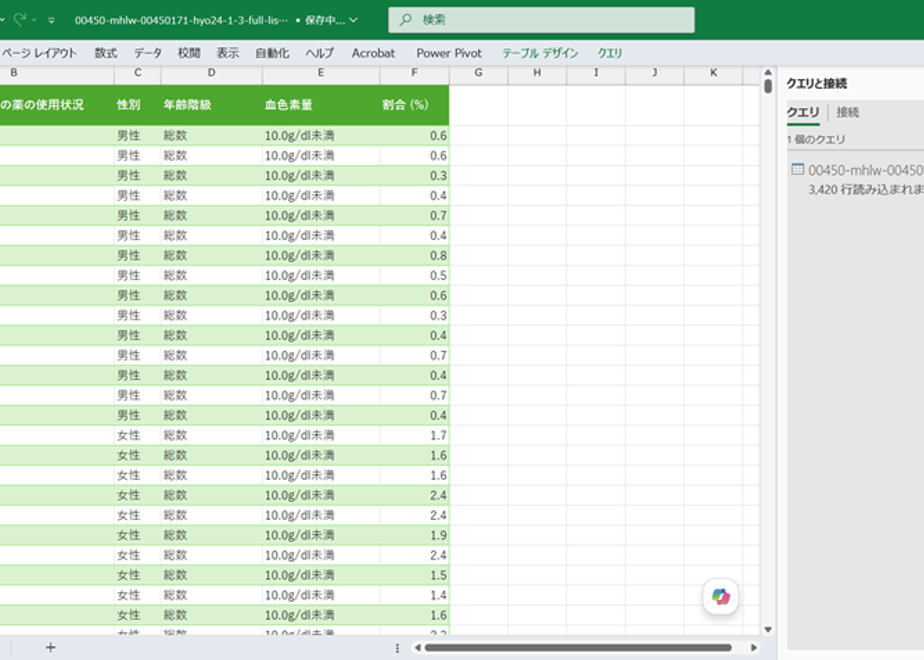
Task: Open the 校閲 ribbon tab
Action: (x=189, y=53)
